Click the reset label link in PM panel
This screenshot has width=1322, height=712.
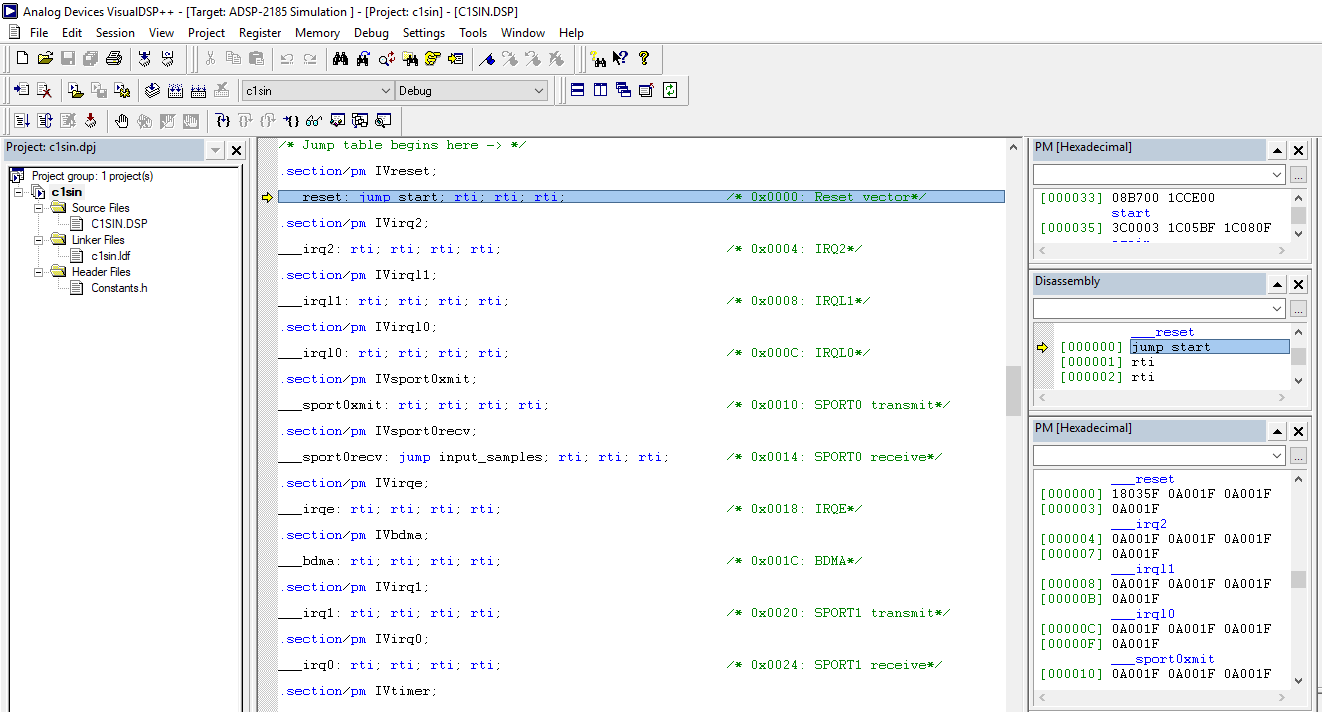pyautogui.click(x=1142, y=478)
